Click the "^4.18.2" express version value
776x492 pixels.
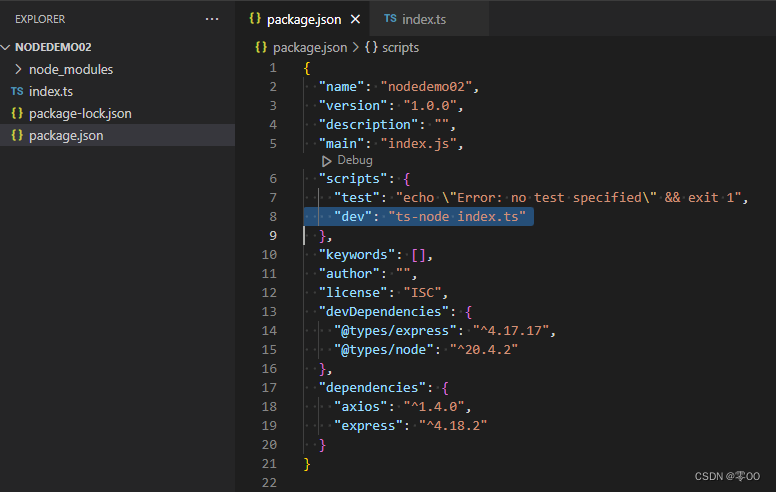[x=453, y=426]
